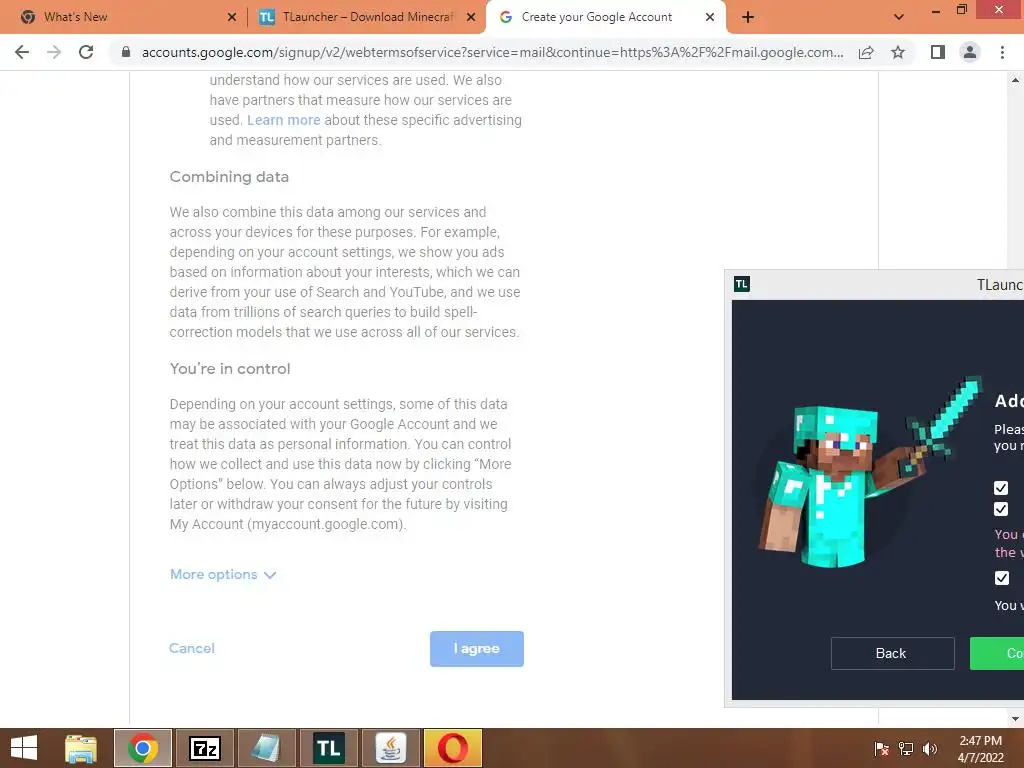Open Opera browser from the taskbar
This screenshot has width=1024, height=768.
tap(453, 748)
